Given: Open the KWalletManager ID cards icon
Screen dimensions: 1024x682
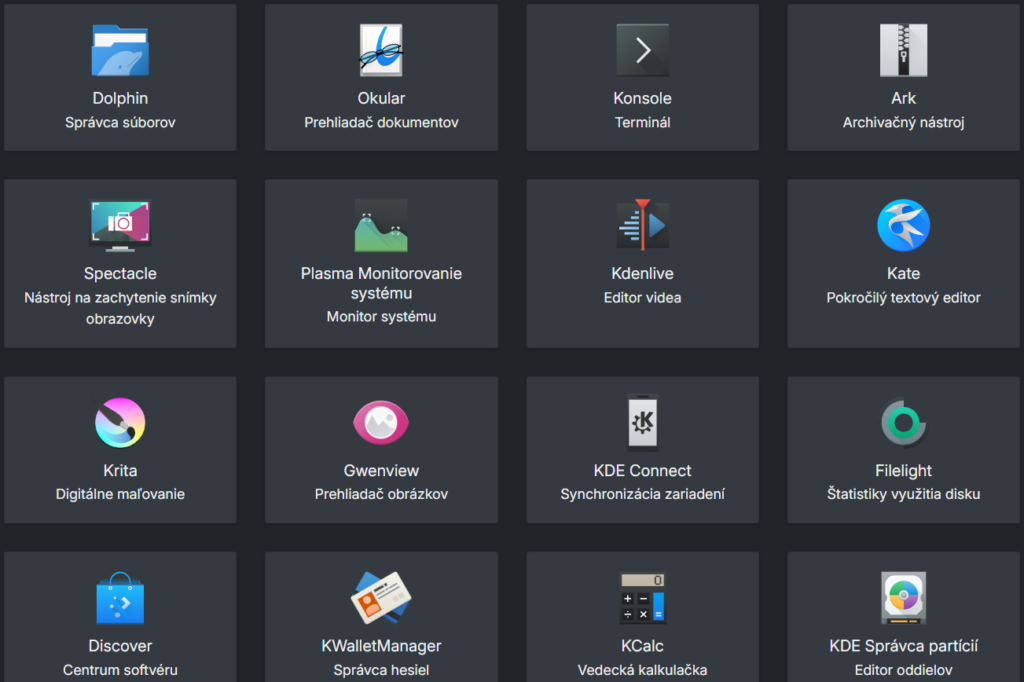Looking at the screenshot, I should click(x=381, y=598).
